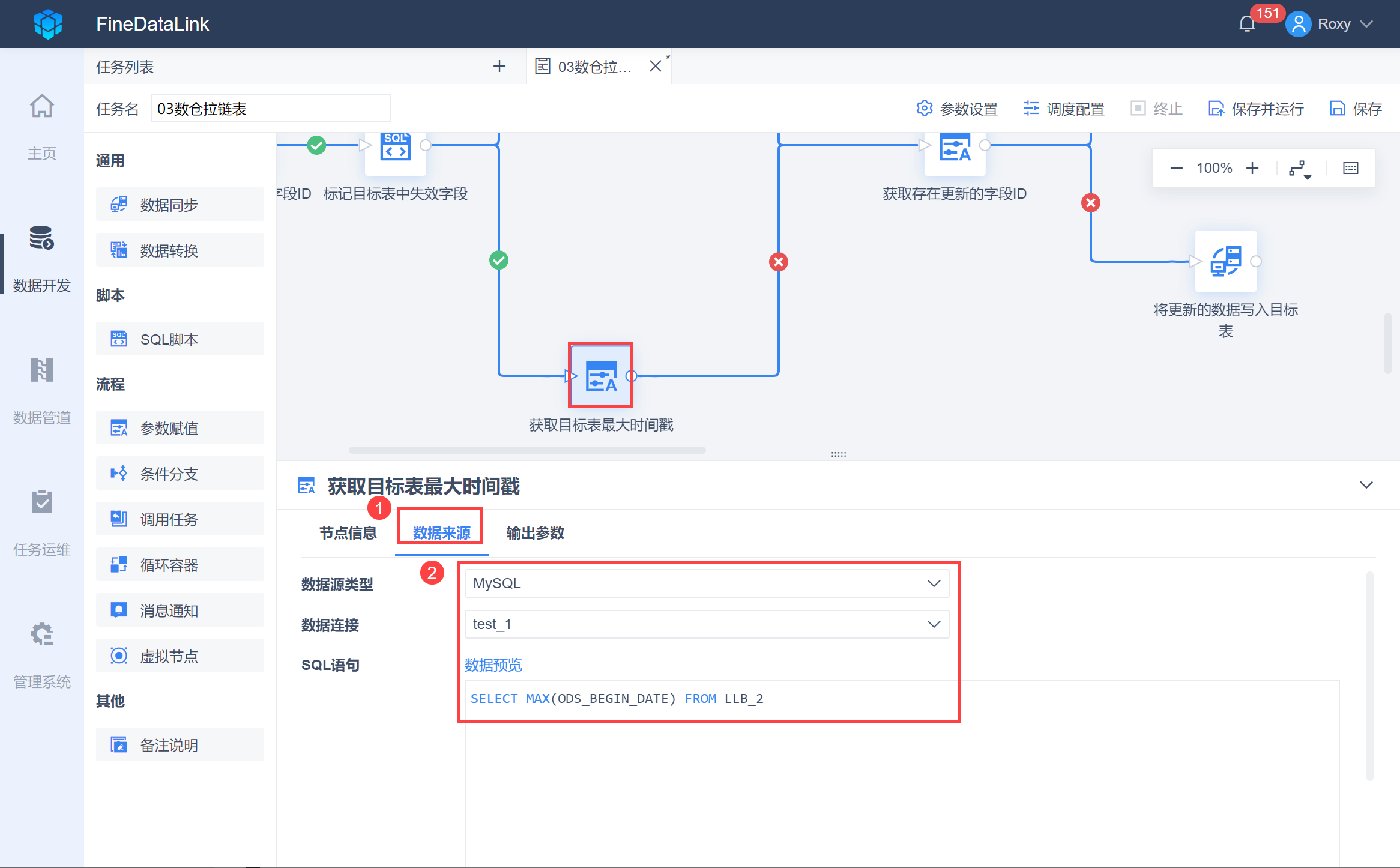Screen dimensions: 1400x868
Task: Click green success marker on vertical connection
Action: 499,261
